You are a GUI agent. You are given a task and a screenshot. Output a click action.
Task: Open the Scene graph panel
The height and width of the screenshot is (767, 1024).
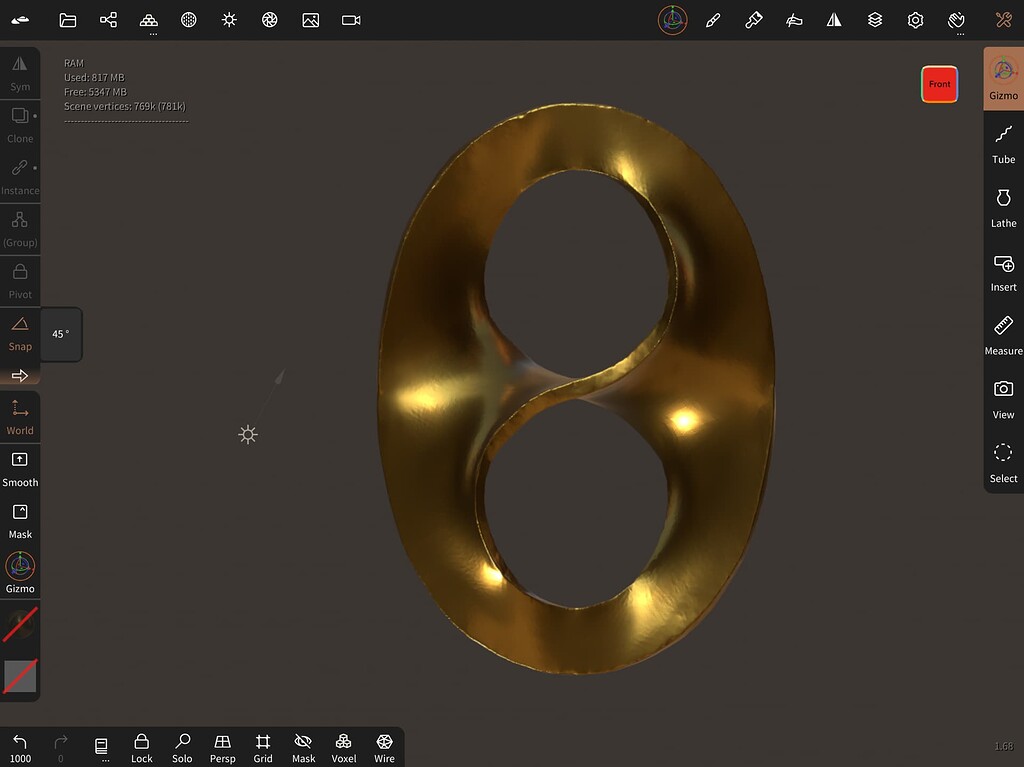coord(108,20)
